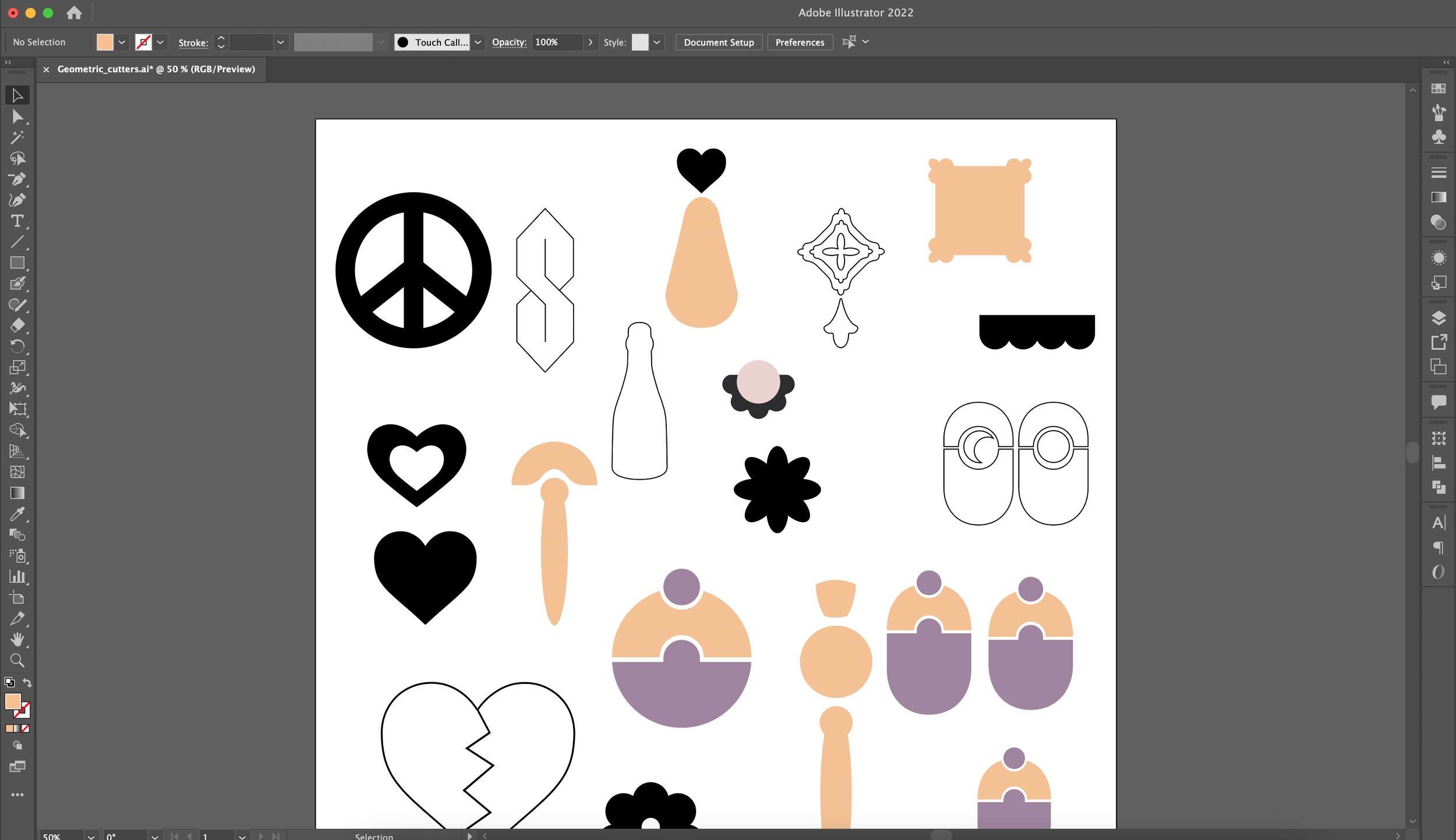Viewport: 1456px width, 840px height.
Task: Click the Document Setup button
Action: [x=718, y=42]
